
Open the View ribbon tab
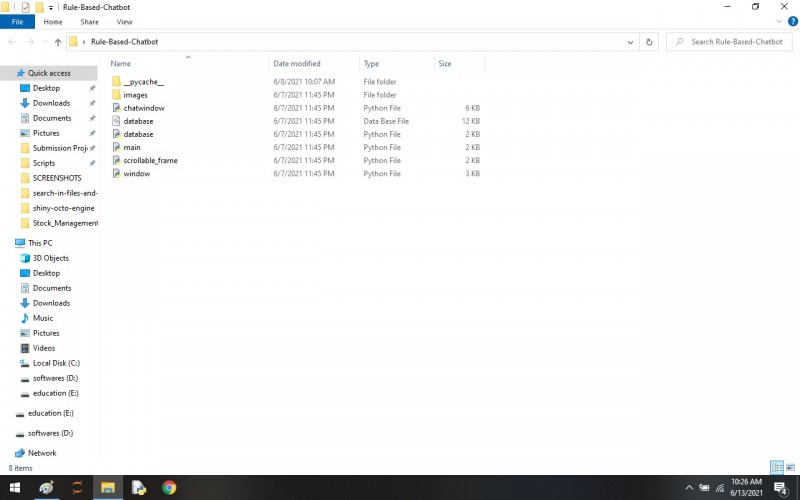point(124,22)
